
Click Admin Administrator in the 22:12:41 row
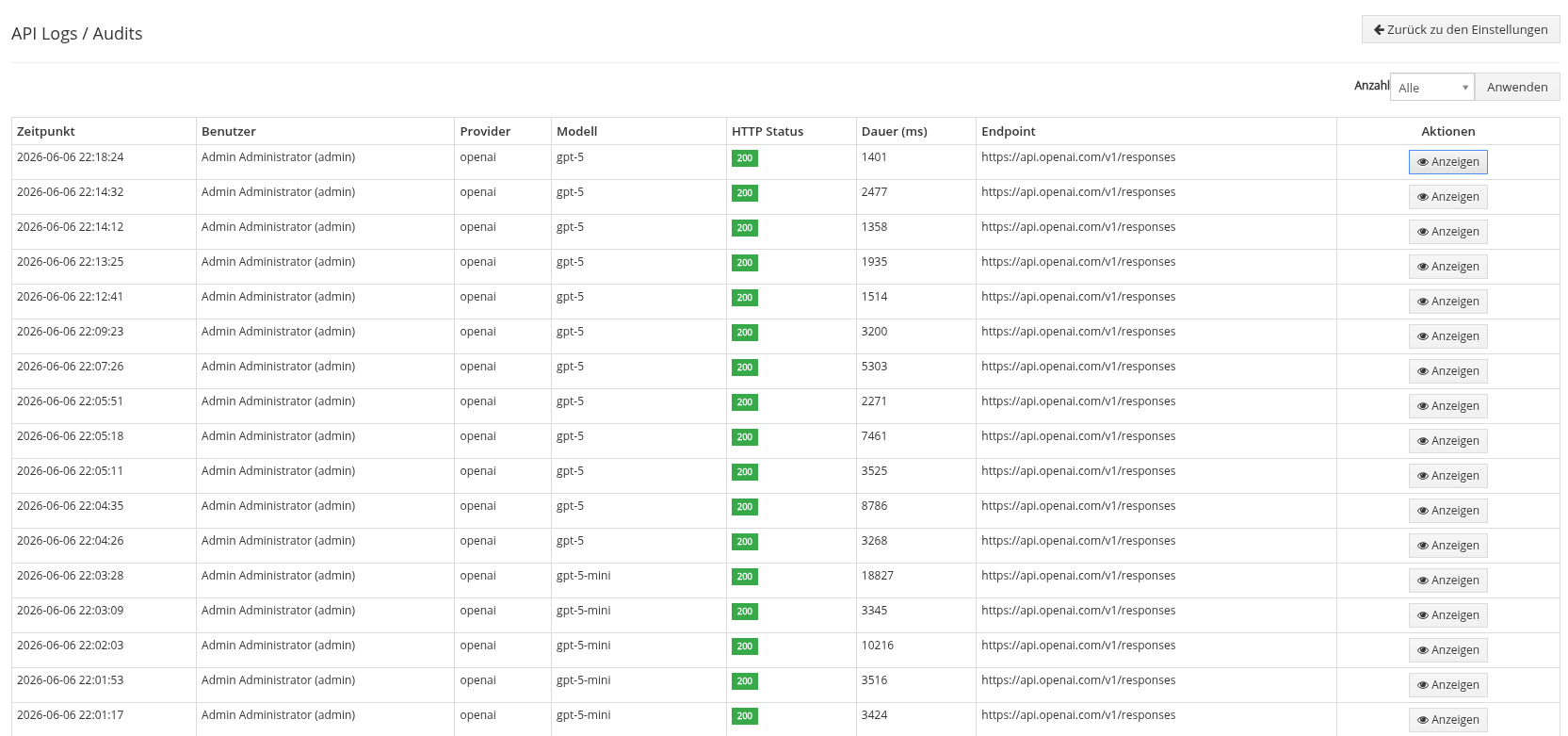point(279,297)
